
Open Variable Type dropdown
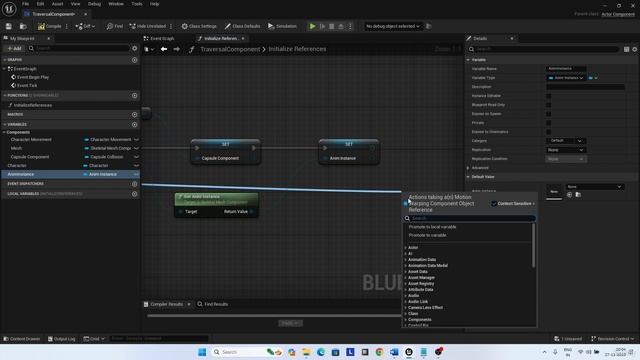[x=566, y=78]
